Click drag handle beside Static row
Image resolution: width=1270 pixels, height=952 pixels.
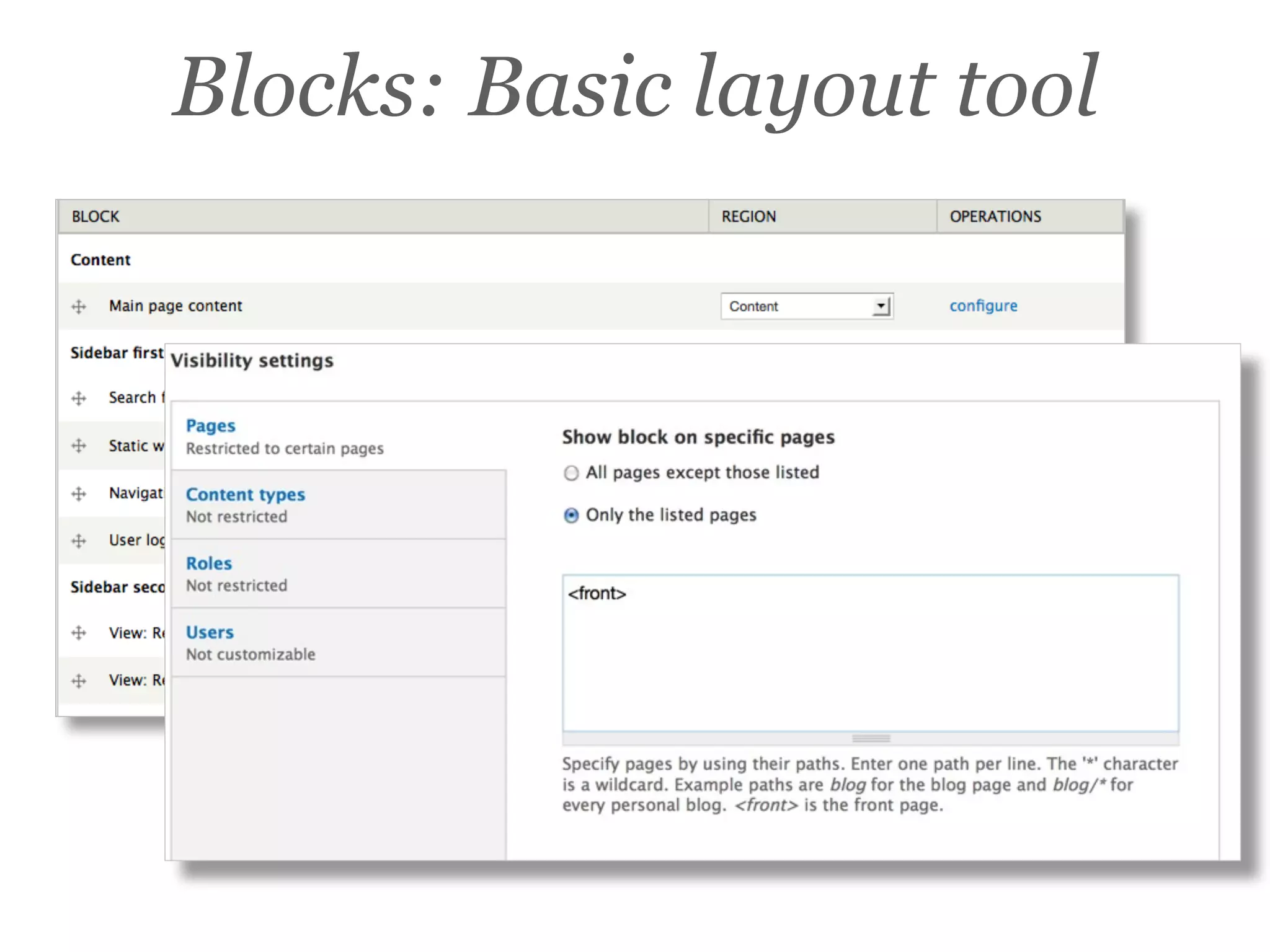79,446
